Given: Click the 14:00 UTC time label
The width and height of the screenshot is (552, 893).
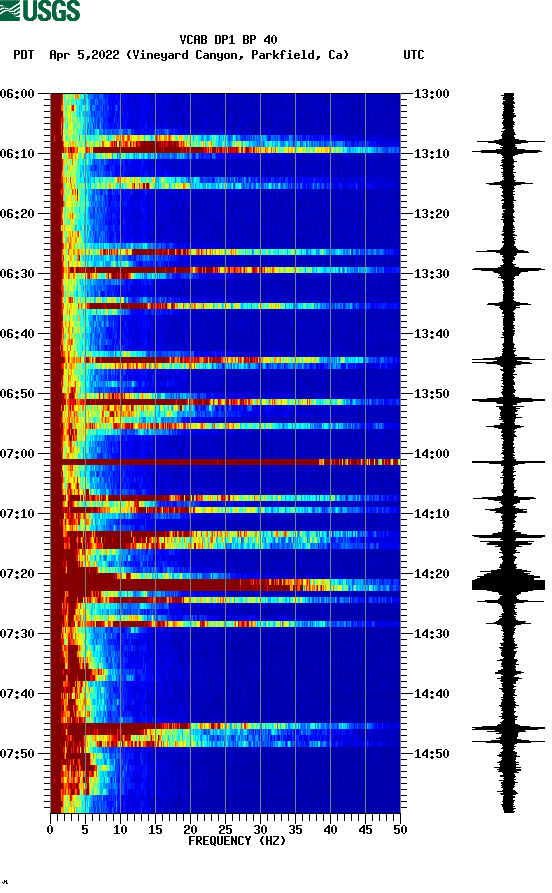Looking at the screenshot, I should pos(431,454).
